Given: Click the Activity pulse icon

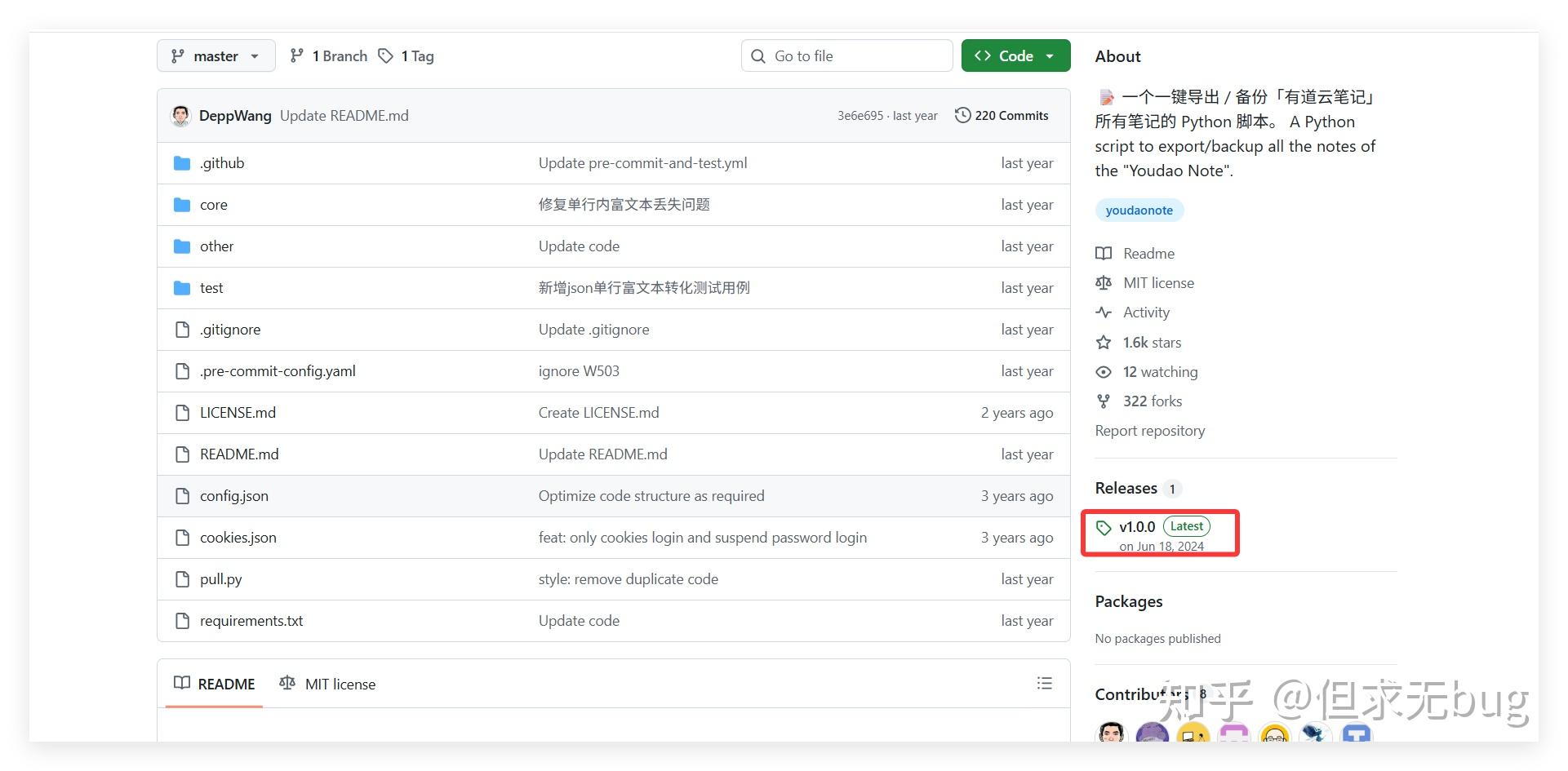Looking at the screenshot, I should tap(1104, 312).
